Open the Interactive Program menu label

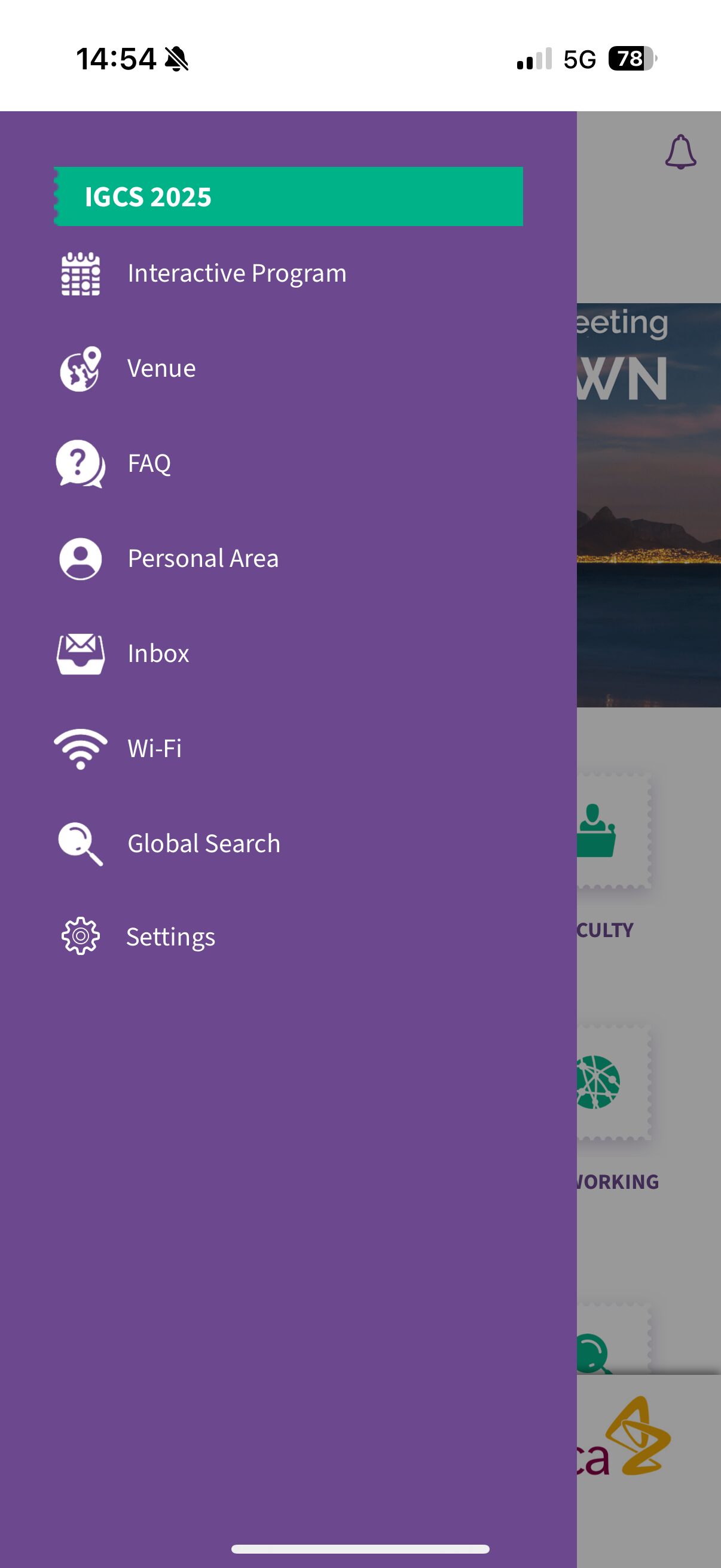click(237, 274)
